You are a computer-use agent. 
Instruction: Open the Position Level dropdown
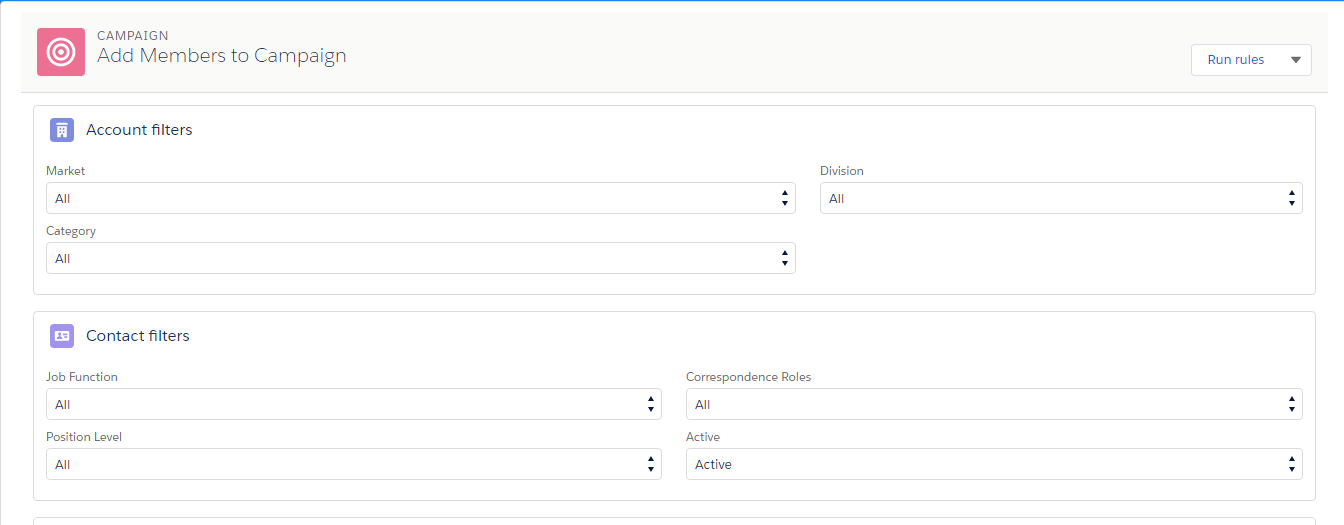(x=353, y=464)
